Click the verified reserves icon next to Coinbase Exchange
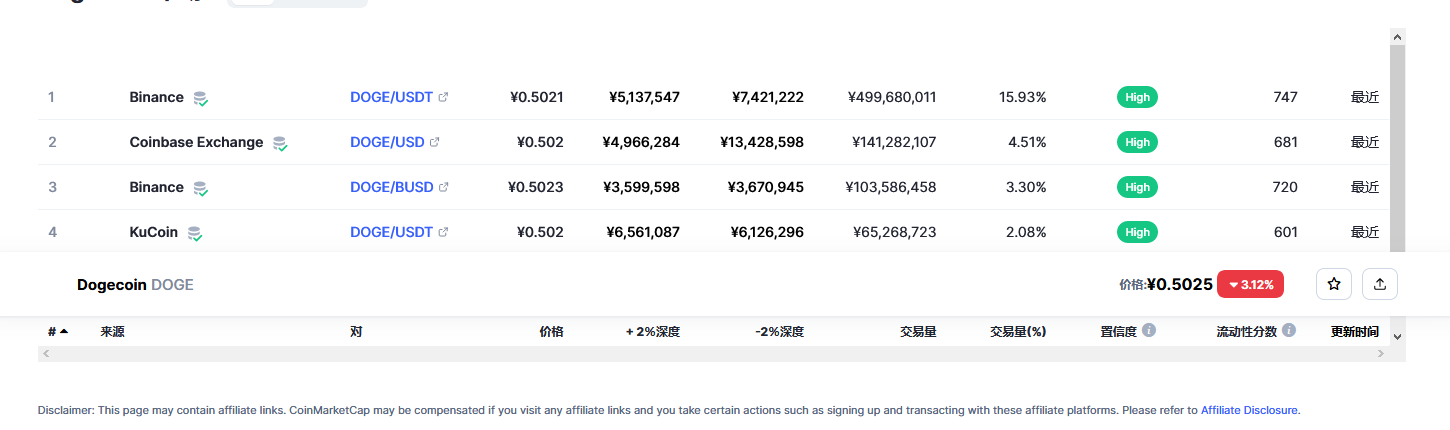1450x430 pixels. 280,143
